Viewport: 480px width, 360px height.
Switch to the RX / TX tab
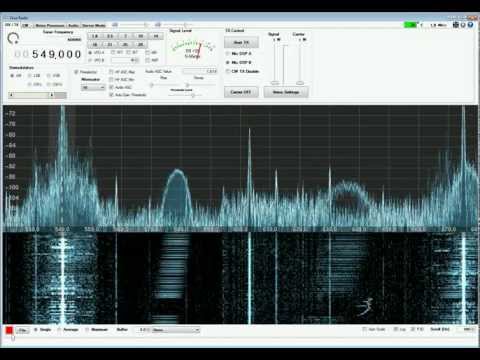pyautogui.click(x=12, y=25)
